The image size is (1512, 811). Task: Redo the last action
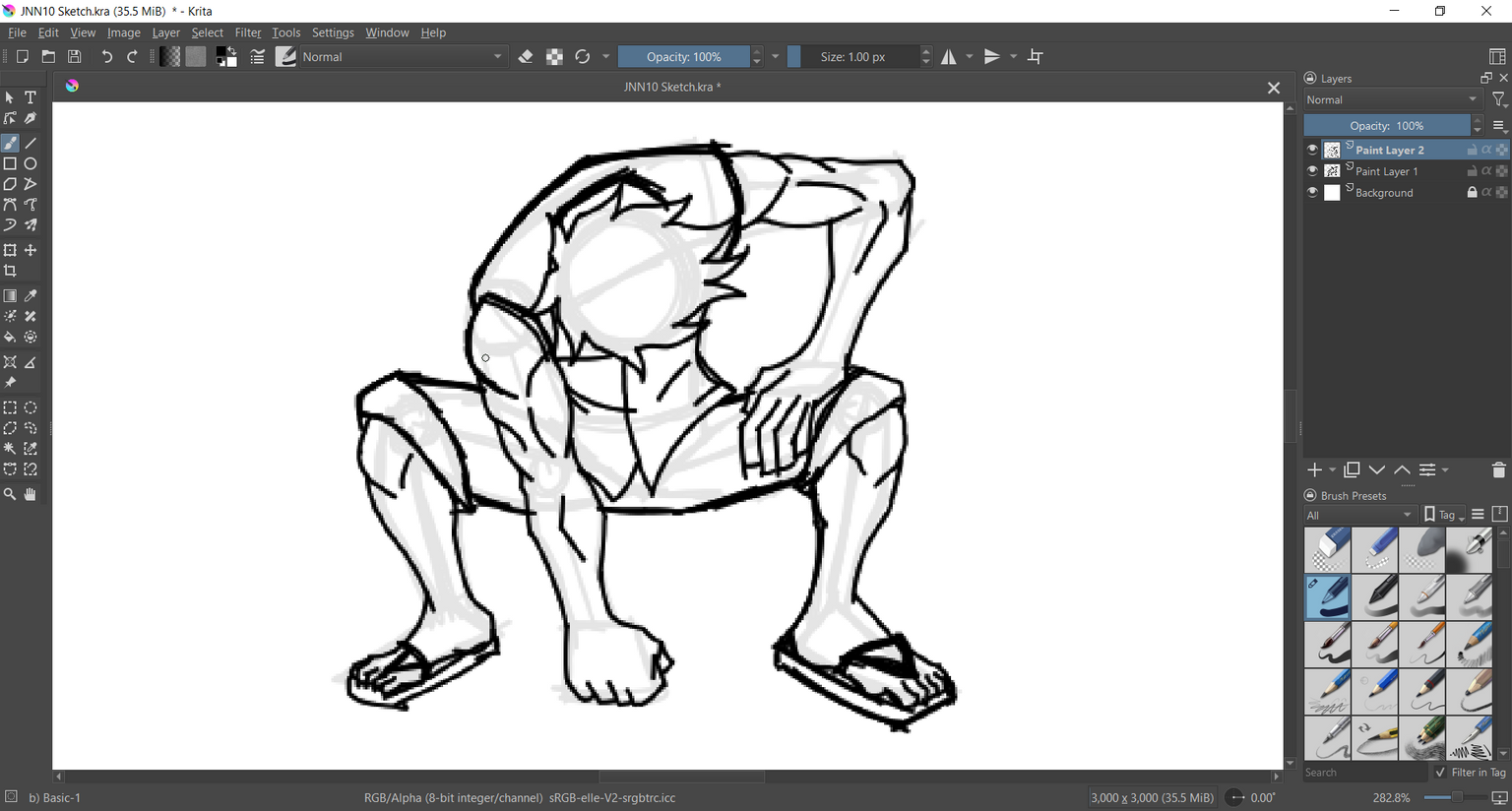pyautogui.click(x=132, y=57)
